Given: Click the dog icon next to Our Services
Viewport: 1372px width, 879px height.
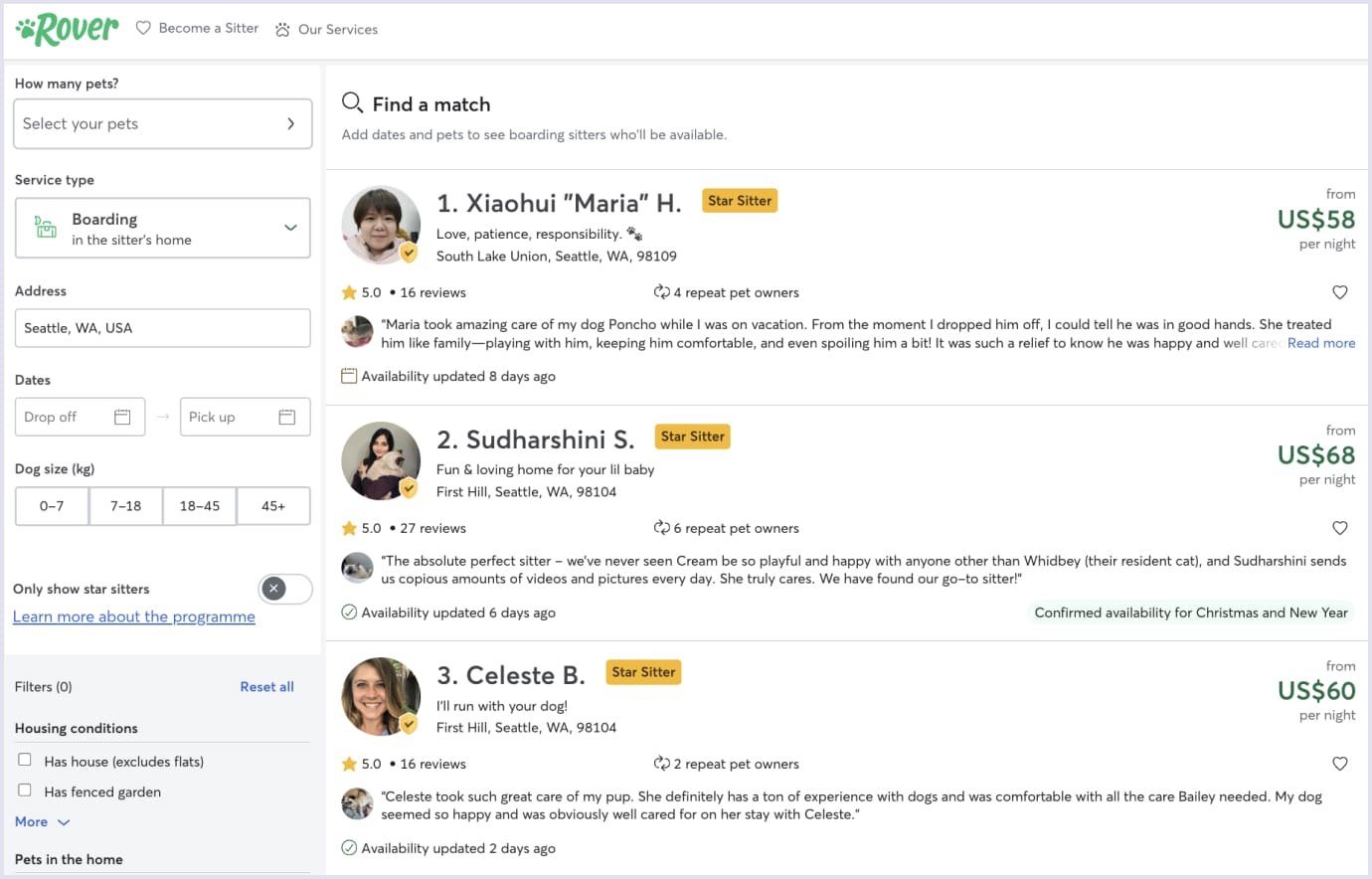Looking at the screenshot, I should click(281, 30).
